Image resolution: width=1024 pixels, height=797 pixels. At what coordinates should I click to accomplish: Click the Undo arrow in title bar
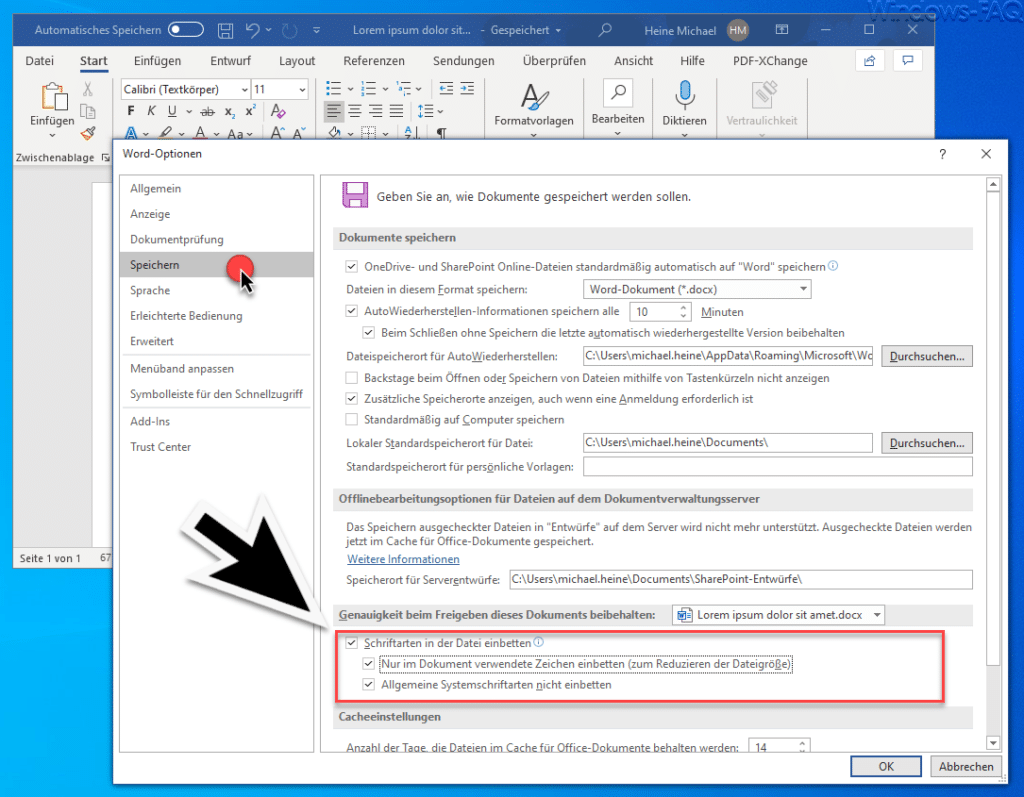(x=252, y=30)
